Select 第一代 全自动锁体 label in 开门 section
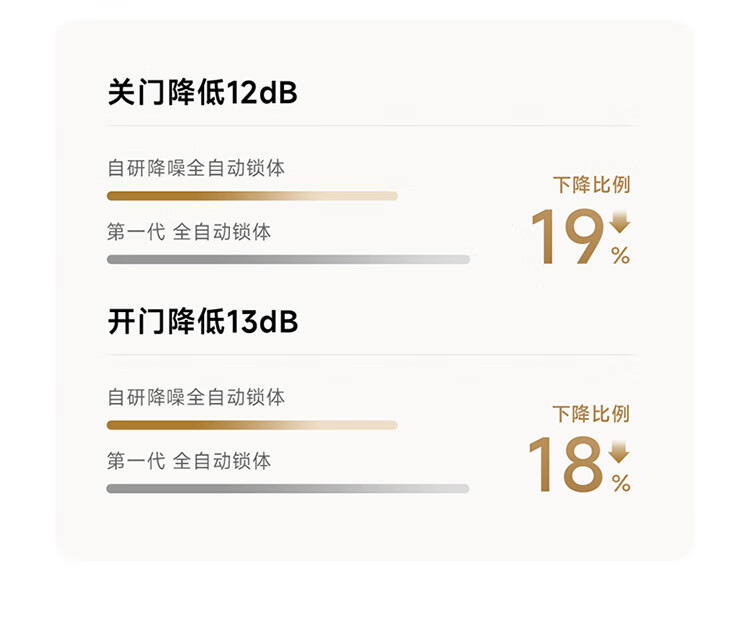 click(x=189, y=461)
